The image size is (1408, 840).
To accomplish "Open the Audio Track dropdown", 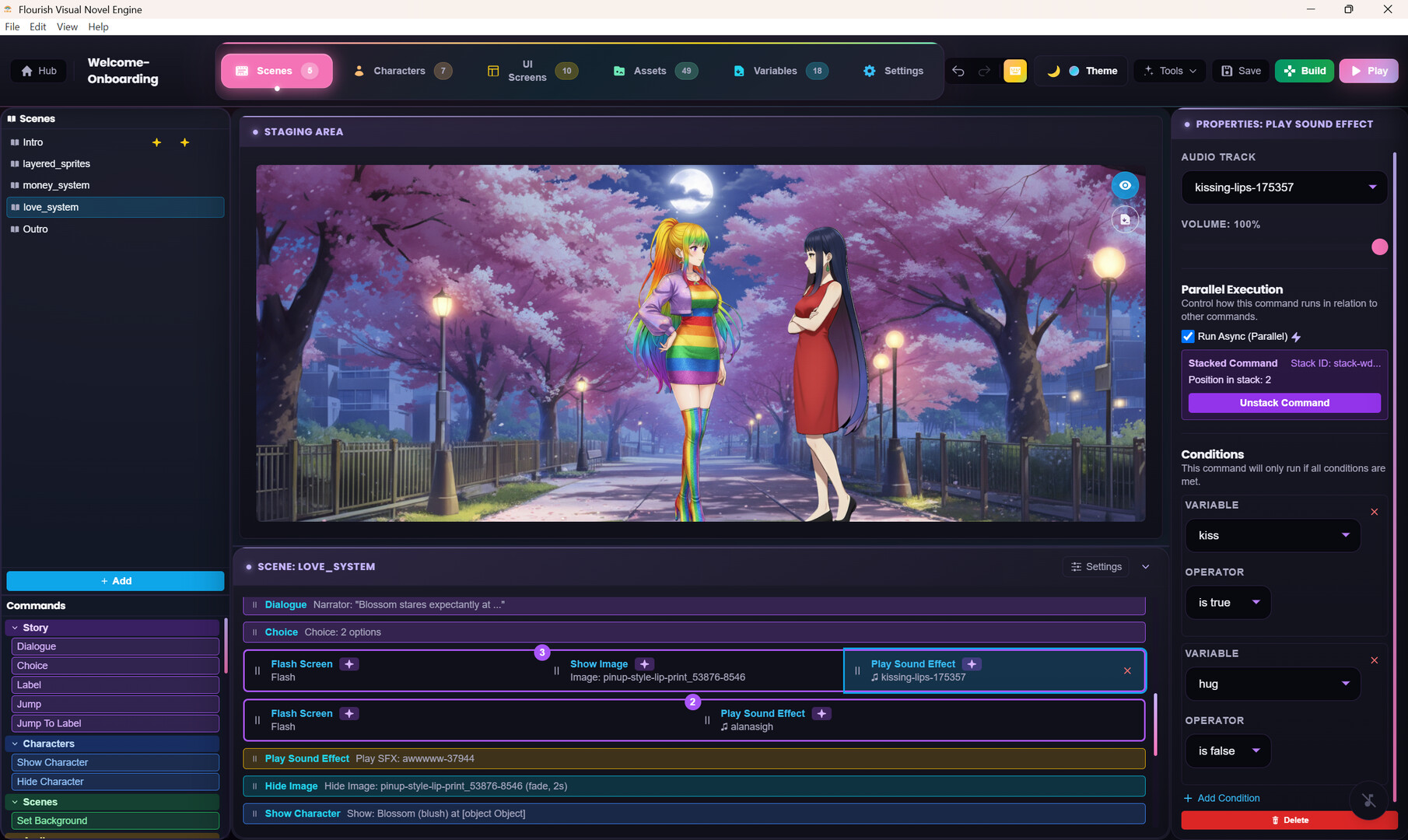I will [x=1284, y=187].
